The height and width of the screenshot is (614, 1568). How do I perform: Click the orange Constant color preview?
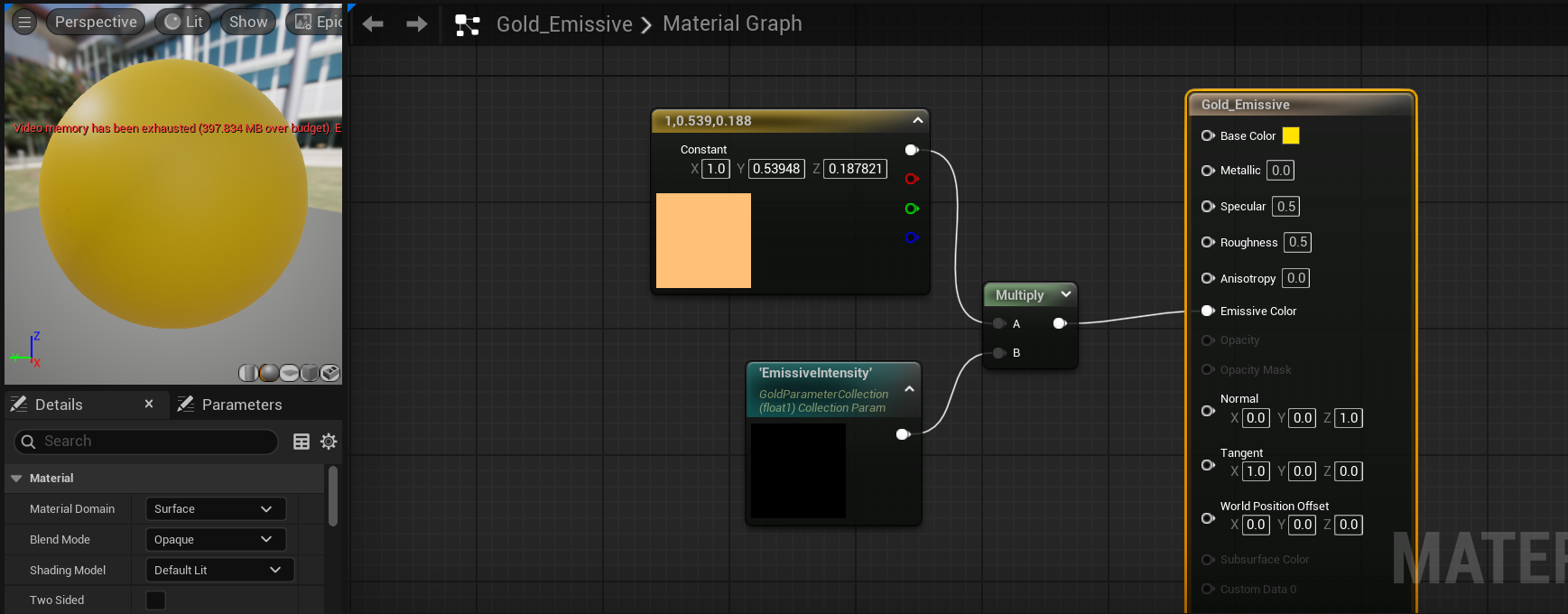703,240
